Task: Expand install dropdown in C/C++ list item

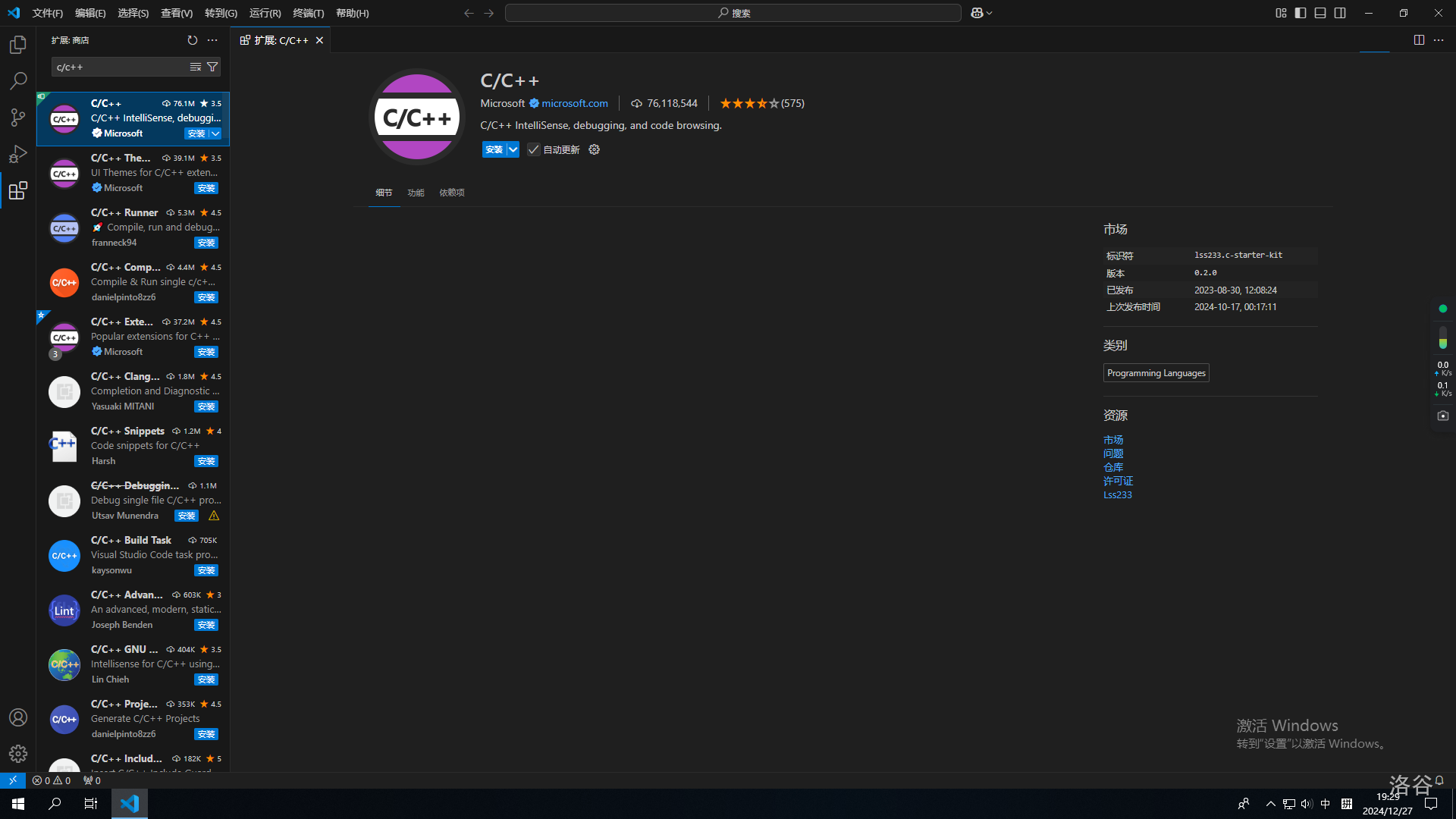Action: [216, 133]
